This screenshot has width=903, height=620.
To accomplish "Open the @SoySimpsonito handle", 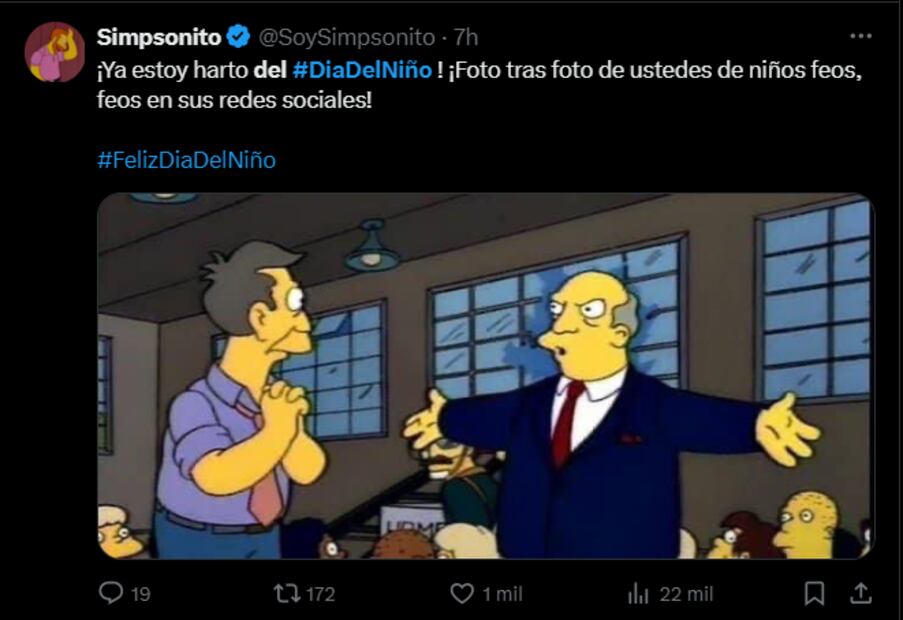I will point(347,37).
